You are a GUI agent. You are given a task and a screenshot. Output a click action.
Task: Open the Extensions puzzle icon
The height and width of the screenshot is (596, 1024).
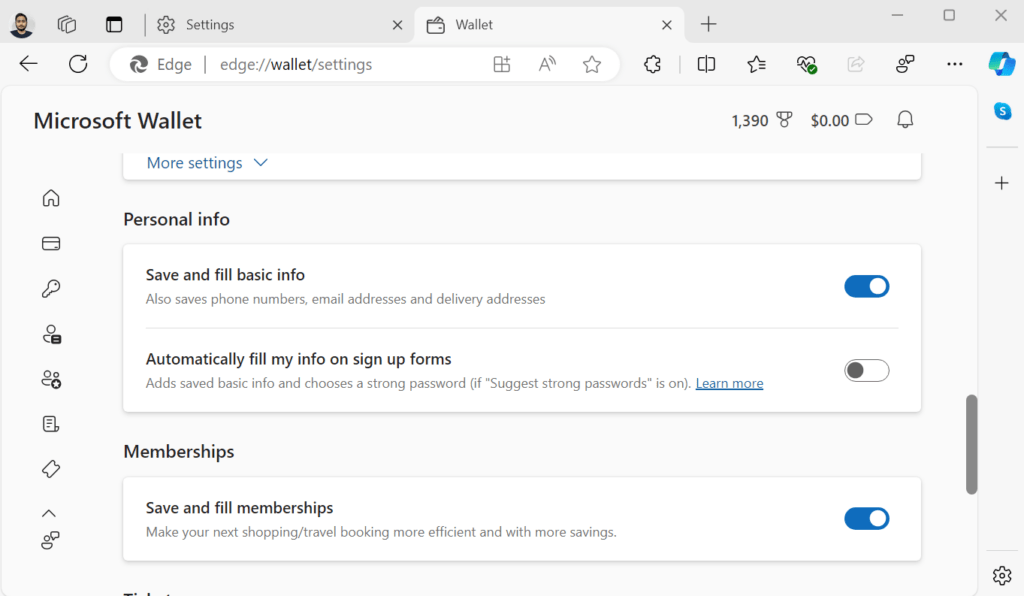coord(653,64)
